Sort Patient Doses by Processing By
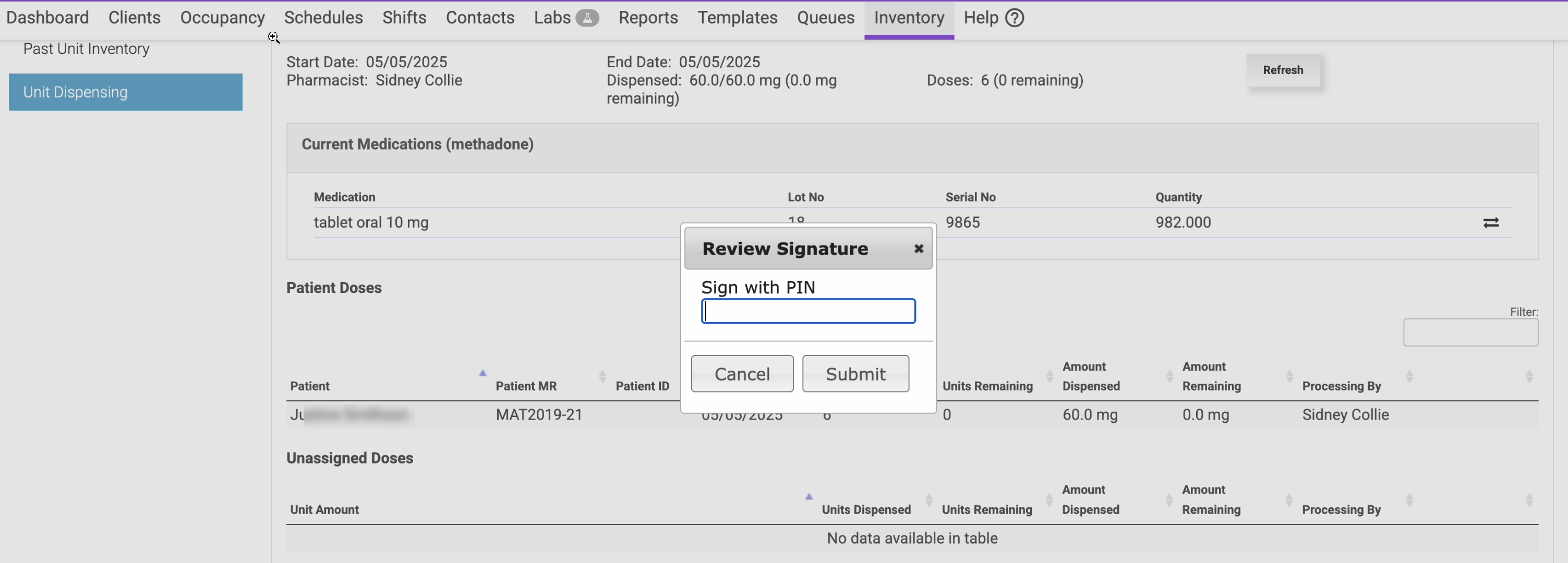 [1341, 385]
